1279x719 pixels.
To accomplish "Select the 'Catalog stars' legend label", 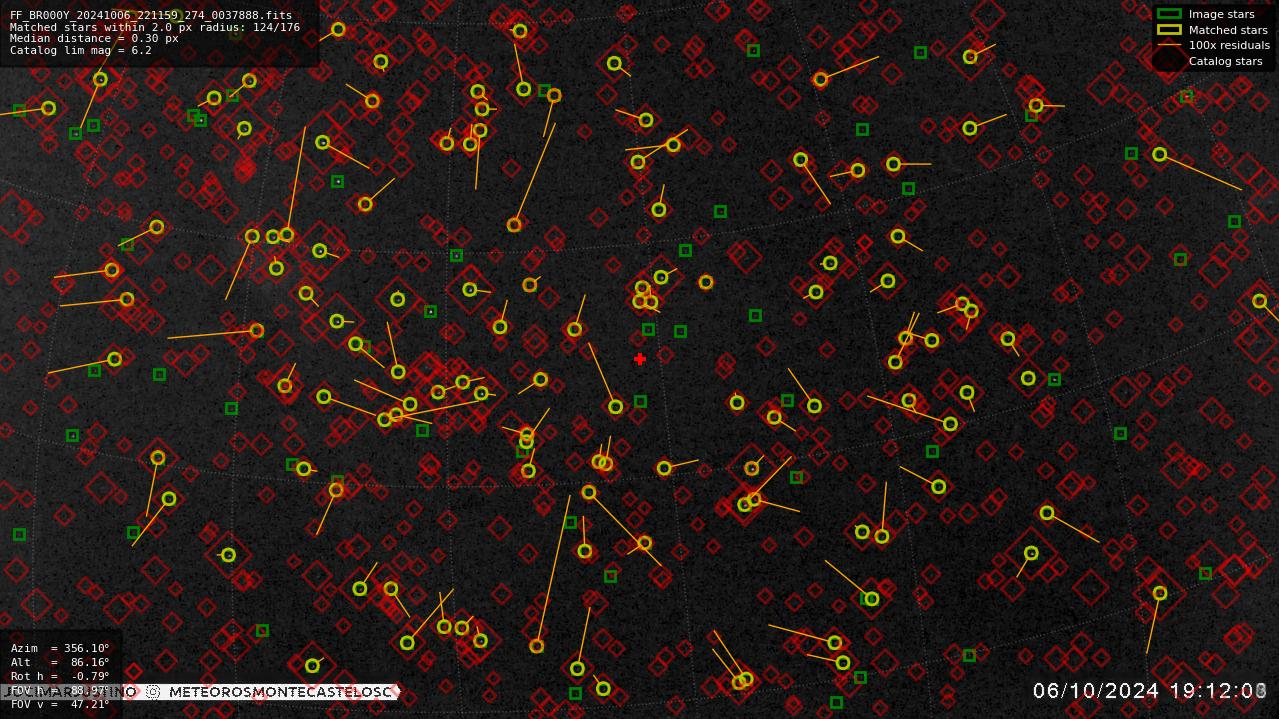I will coord(1225,61).
